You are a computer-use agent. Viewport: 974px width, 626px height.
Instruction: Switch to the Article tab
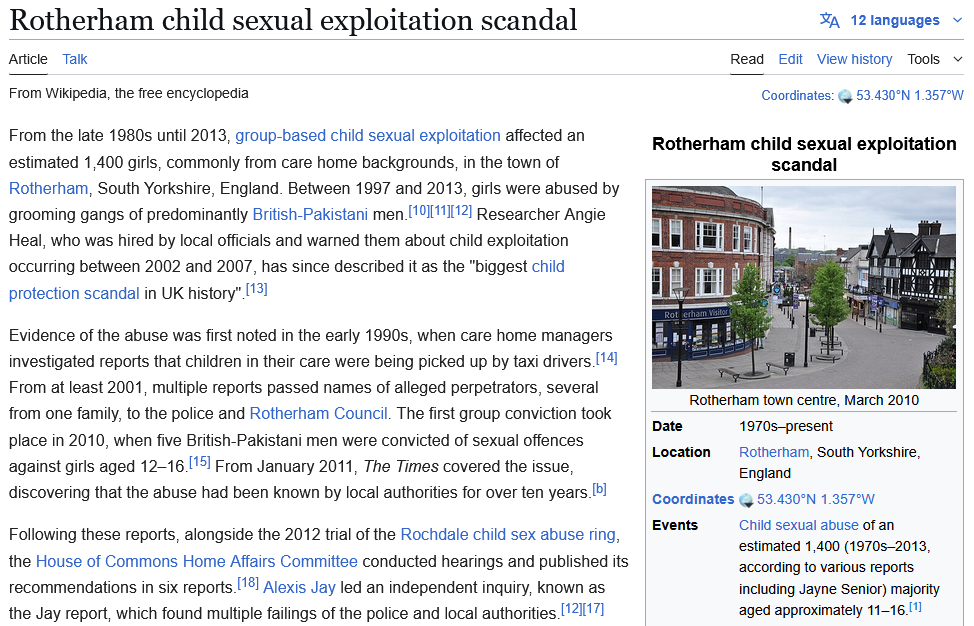(x=28, y=59)
